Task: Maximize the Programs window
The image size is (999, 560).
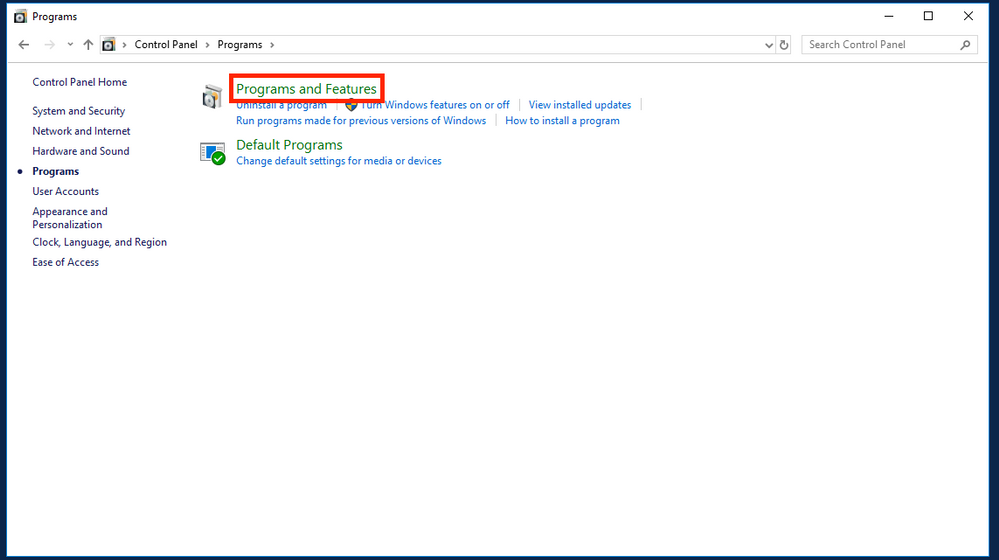Action: tap(928, 16)
